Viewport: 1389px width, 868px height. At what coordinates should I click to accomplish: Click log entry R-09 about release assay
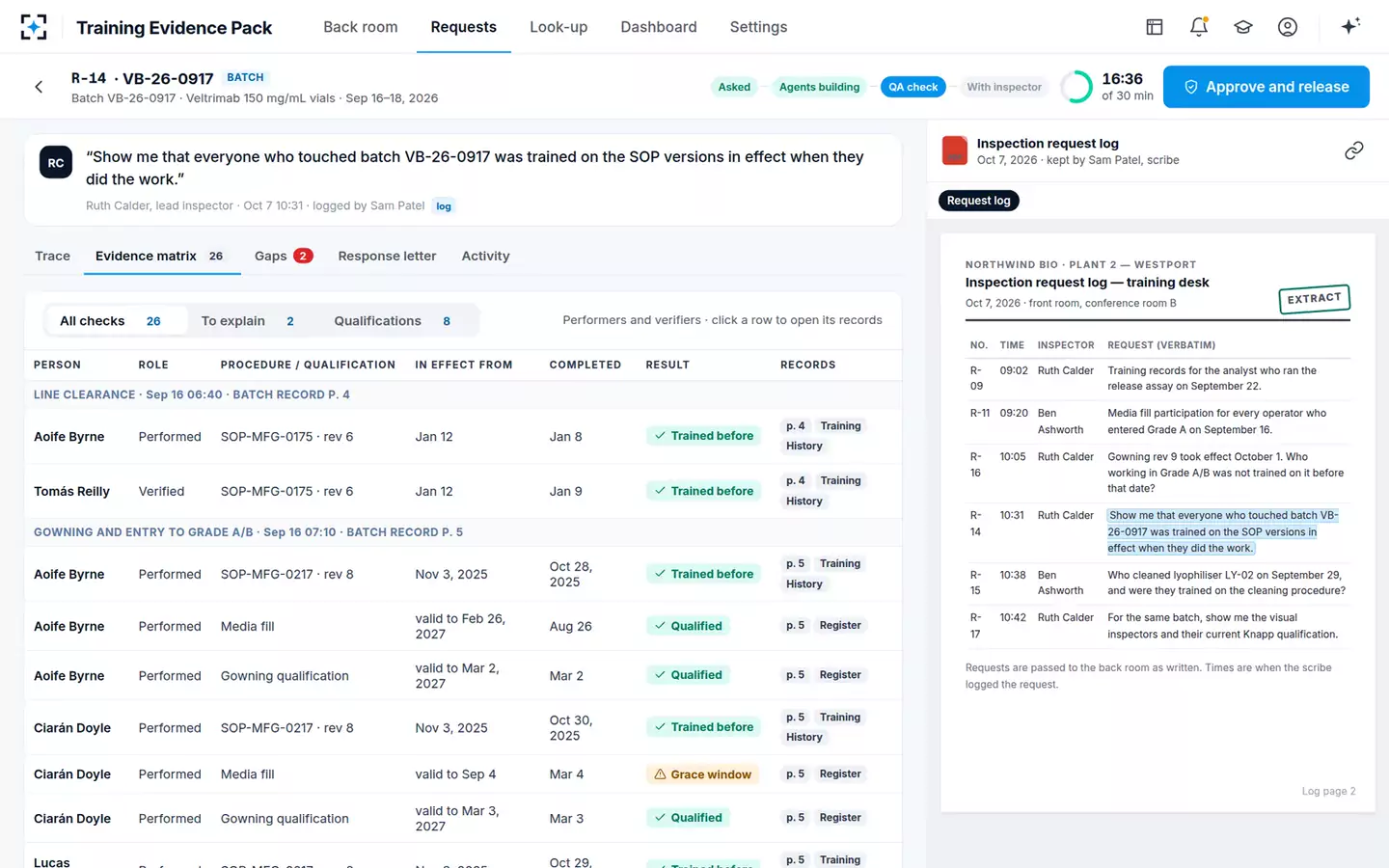[1157, 378]
